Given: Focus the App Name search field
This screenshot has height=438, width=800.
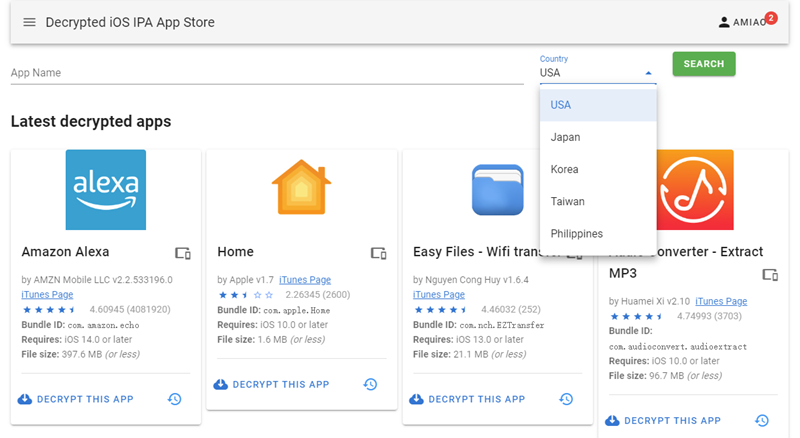Looking at the screenshot, I should pos(267,73).
